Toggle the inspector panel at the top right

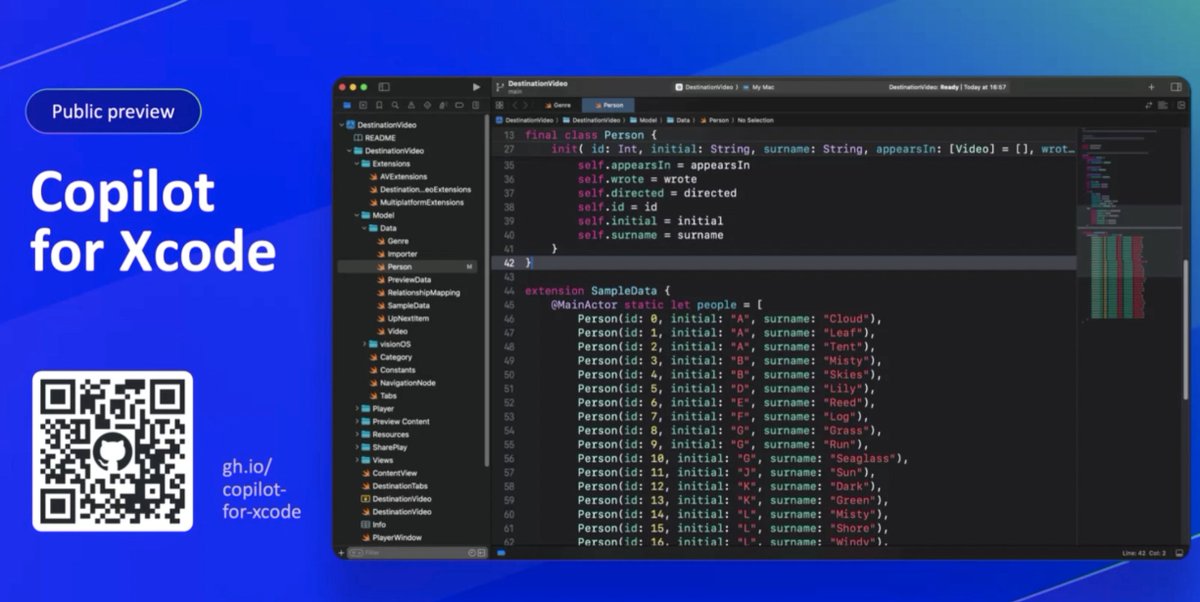tap(1176, 87)
